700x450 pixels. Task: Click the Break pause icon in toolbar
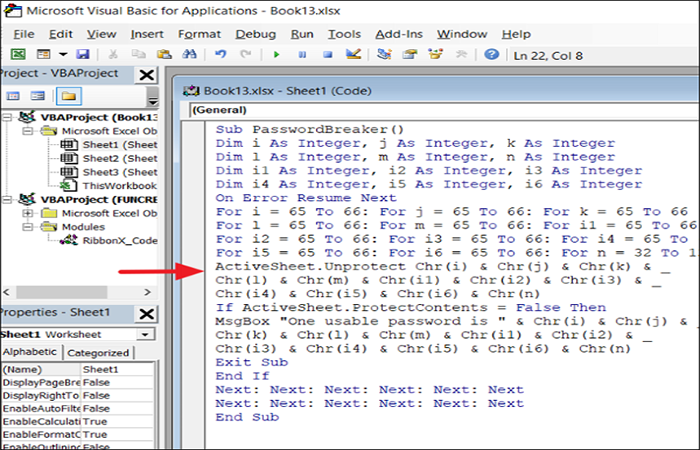(302, 55)
